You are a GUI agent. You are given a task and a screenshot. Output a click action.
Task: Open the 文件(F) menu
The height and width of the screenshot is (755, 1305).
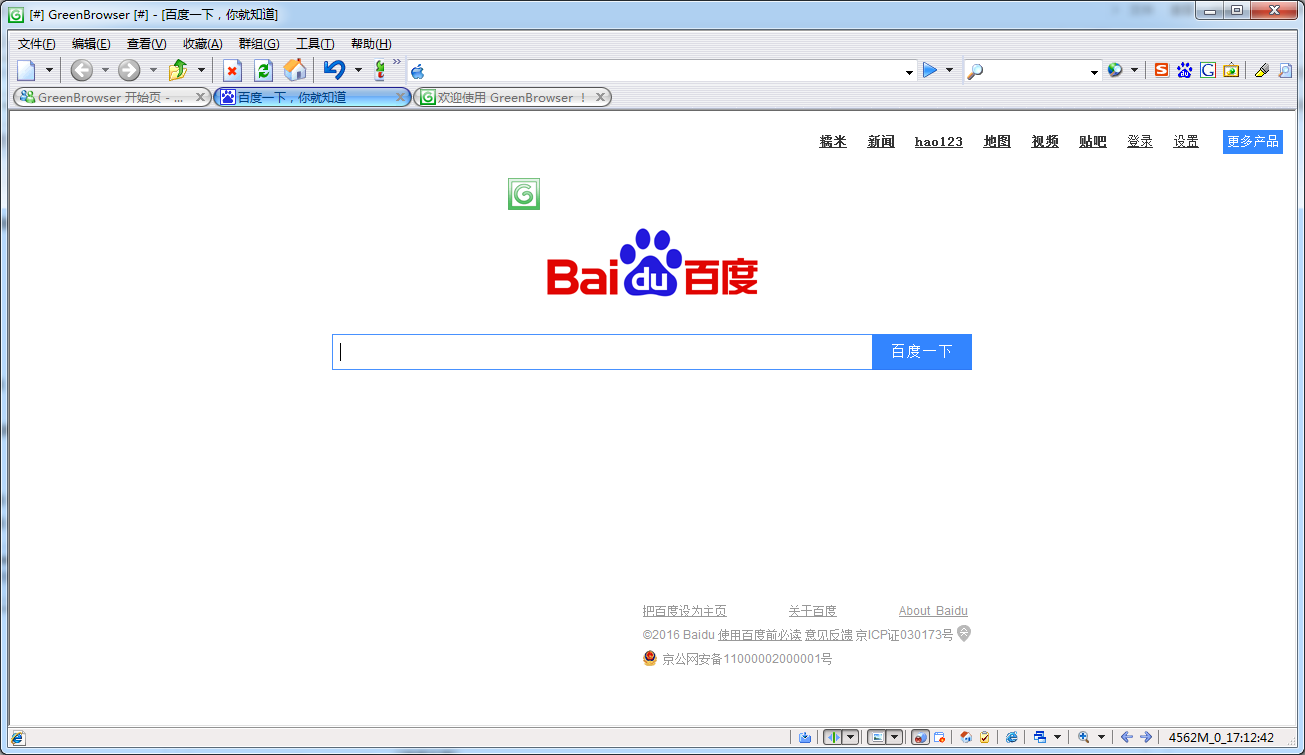[37, 44]
